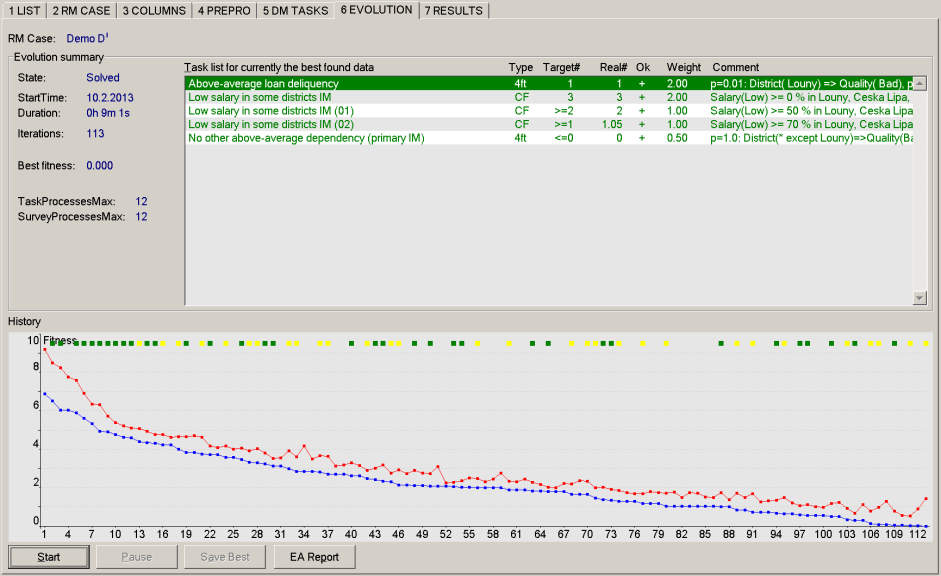Open the EA Report
This screenshot has height=576, width=941.
[x=314, y=557]
